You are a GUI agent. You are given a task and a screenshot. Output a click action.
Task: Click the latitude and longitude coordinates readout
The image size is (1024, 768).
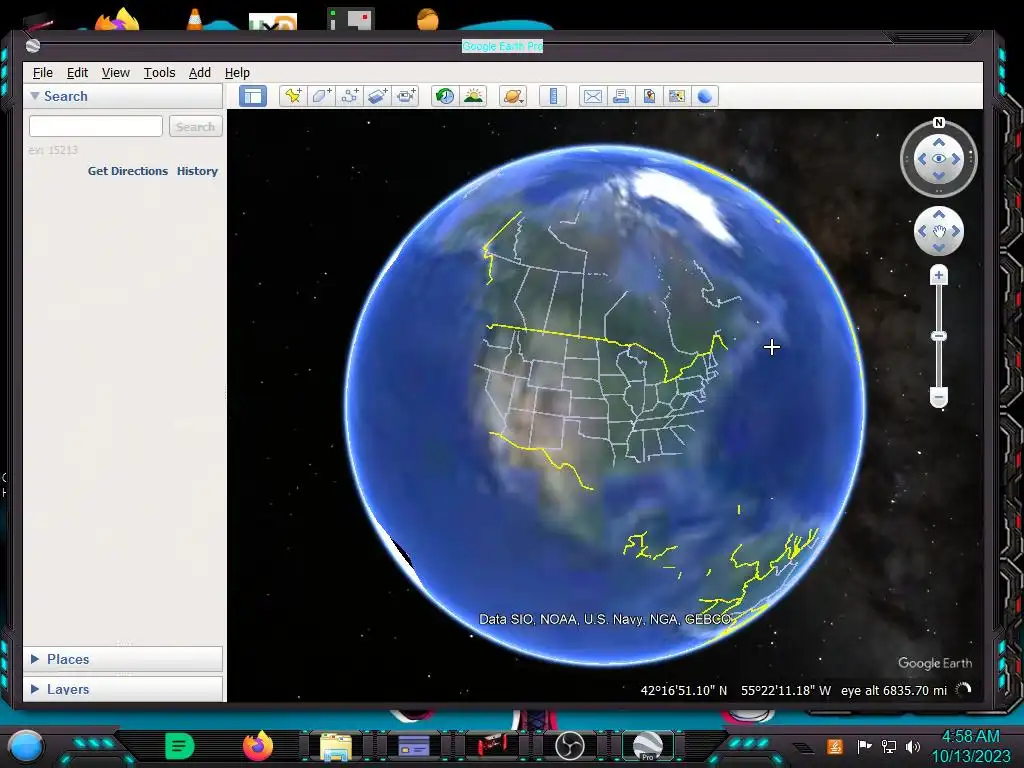coord(735,690)
